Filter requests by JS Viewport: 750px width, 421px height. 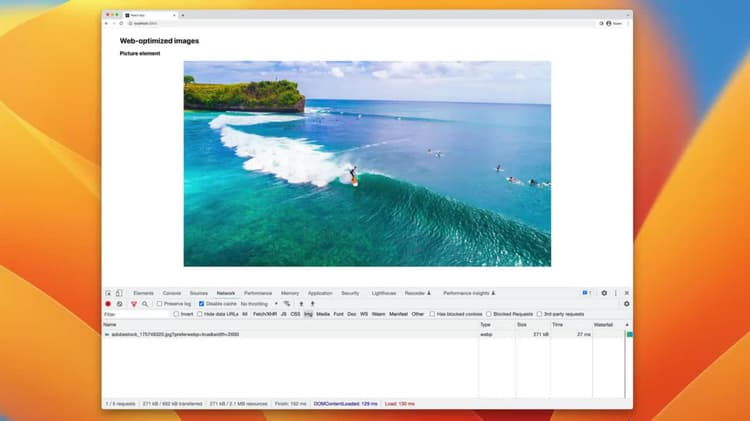point(284,314)
